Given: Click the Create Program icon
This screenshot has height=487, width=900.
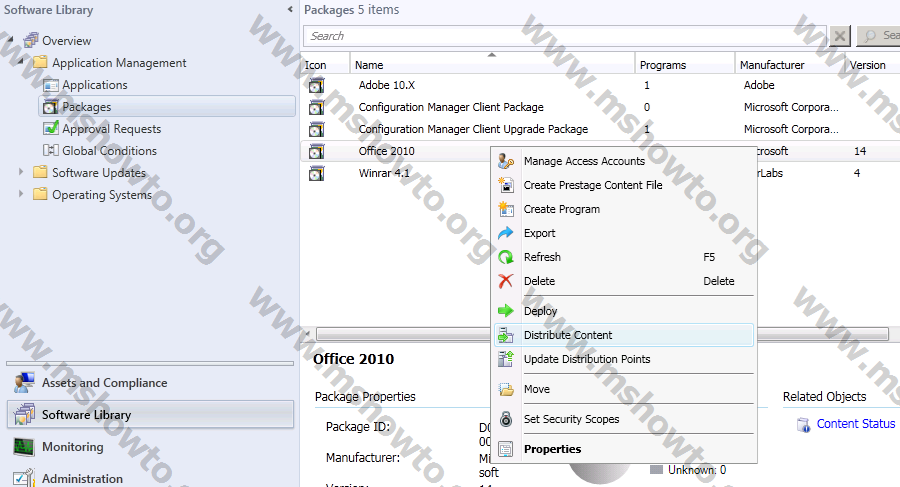Looking at the screenshot, I should pos(506,209).
